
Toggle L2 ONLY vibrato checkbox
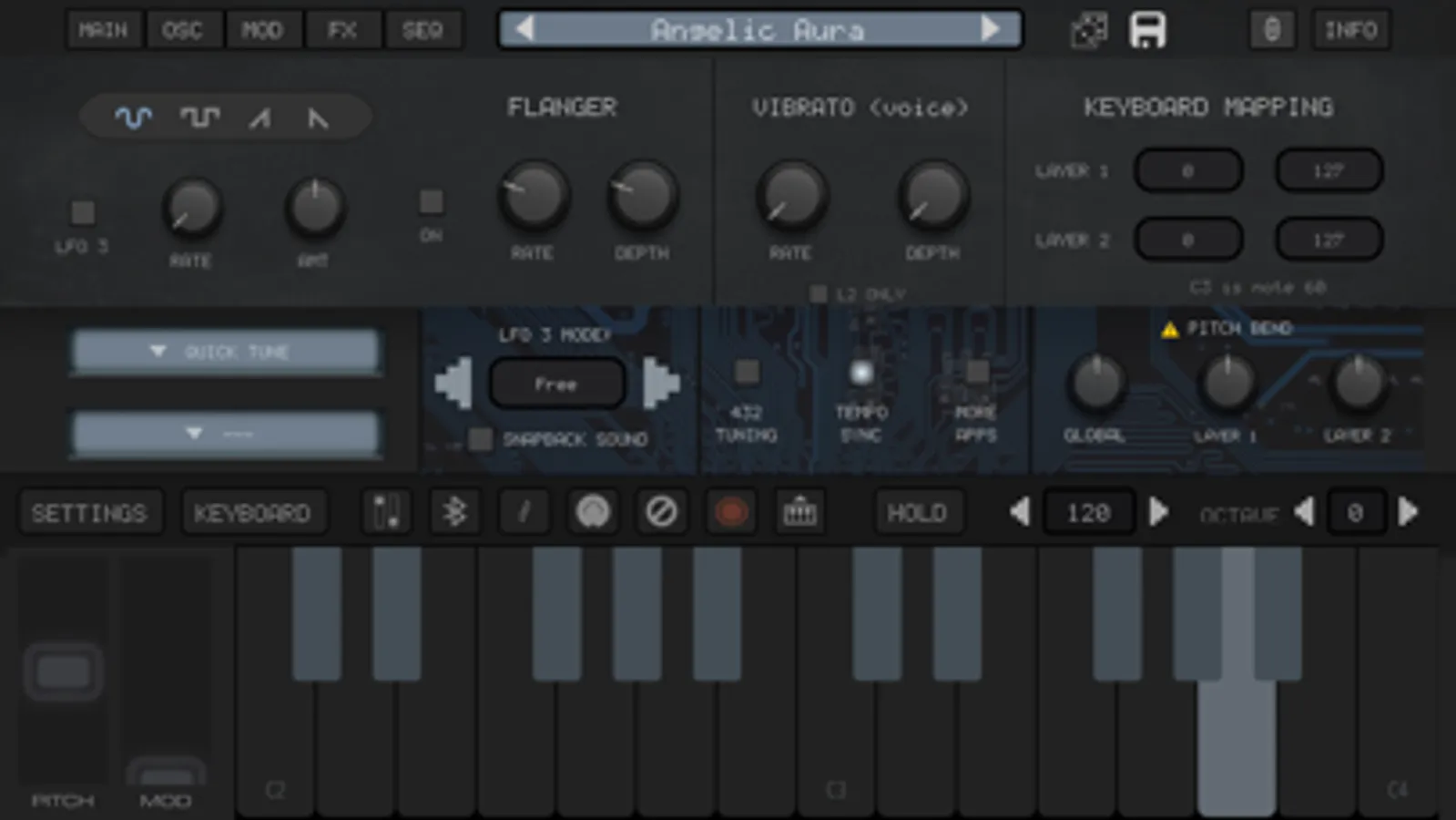[x=818, y=293]
